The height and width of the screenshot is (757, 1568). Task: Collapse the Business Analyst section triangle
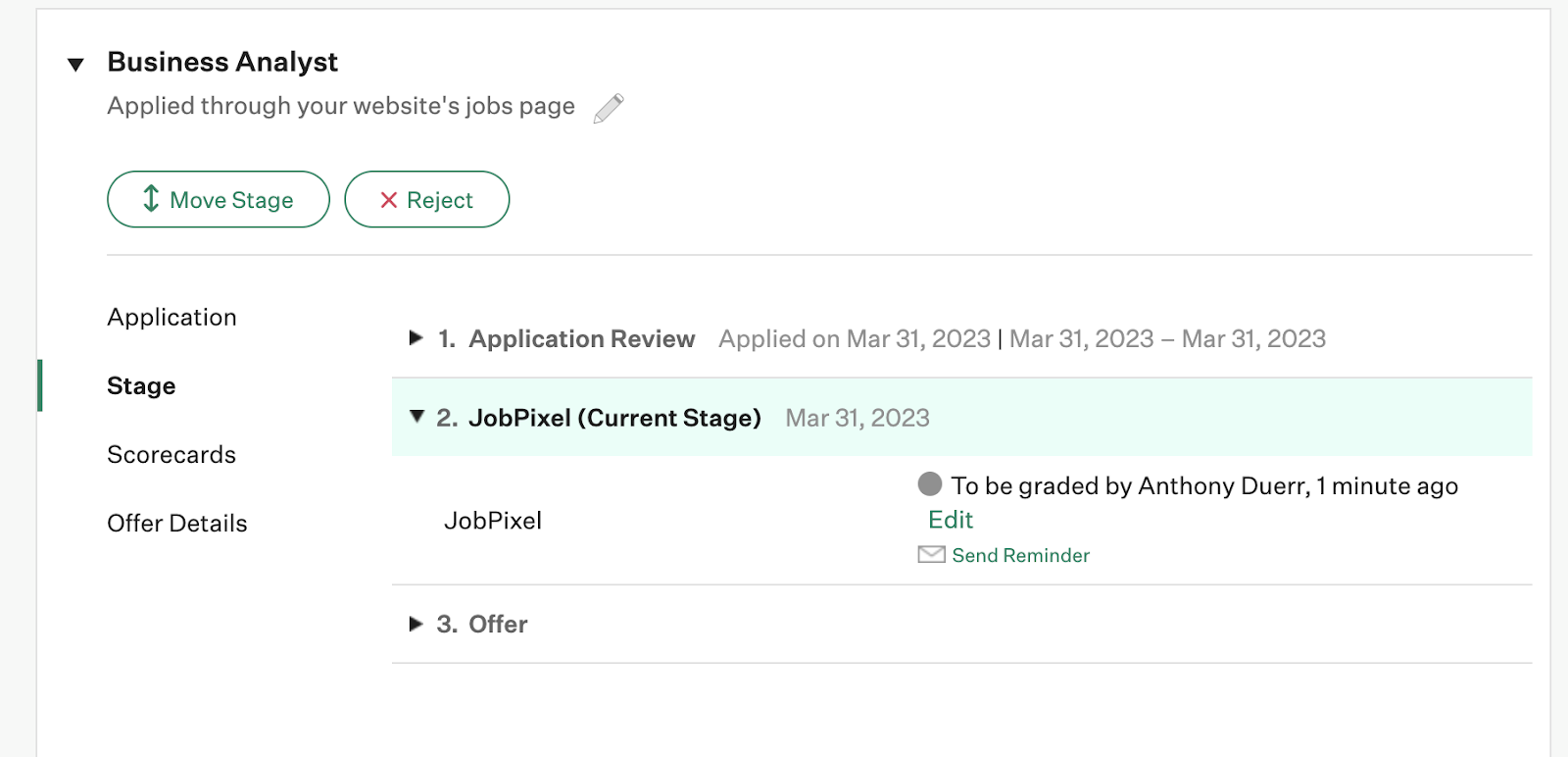pyautogui.click(x=75, y=65)
